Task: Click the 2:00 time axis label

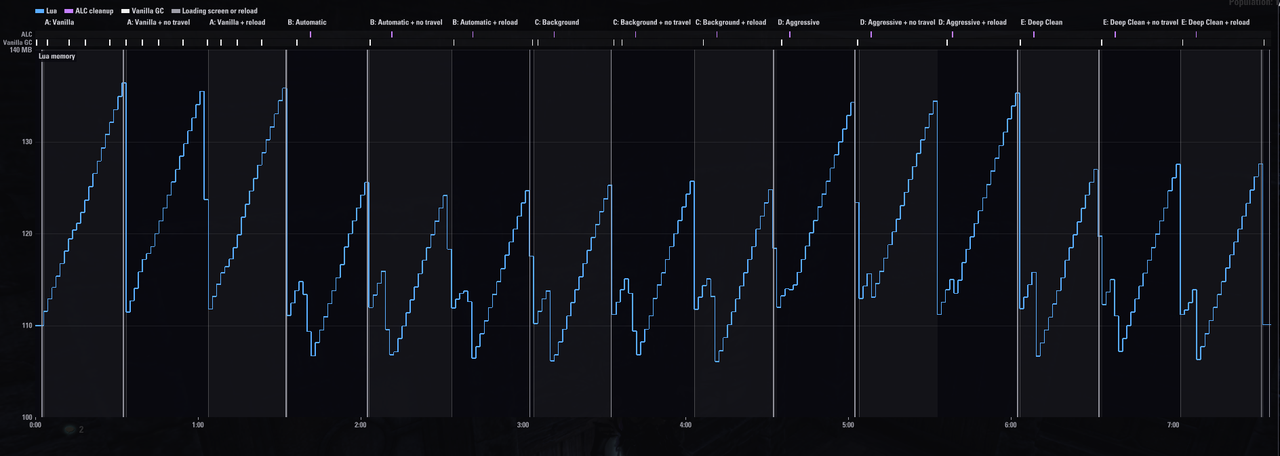Action: click(361, 425)
